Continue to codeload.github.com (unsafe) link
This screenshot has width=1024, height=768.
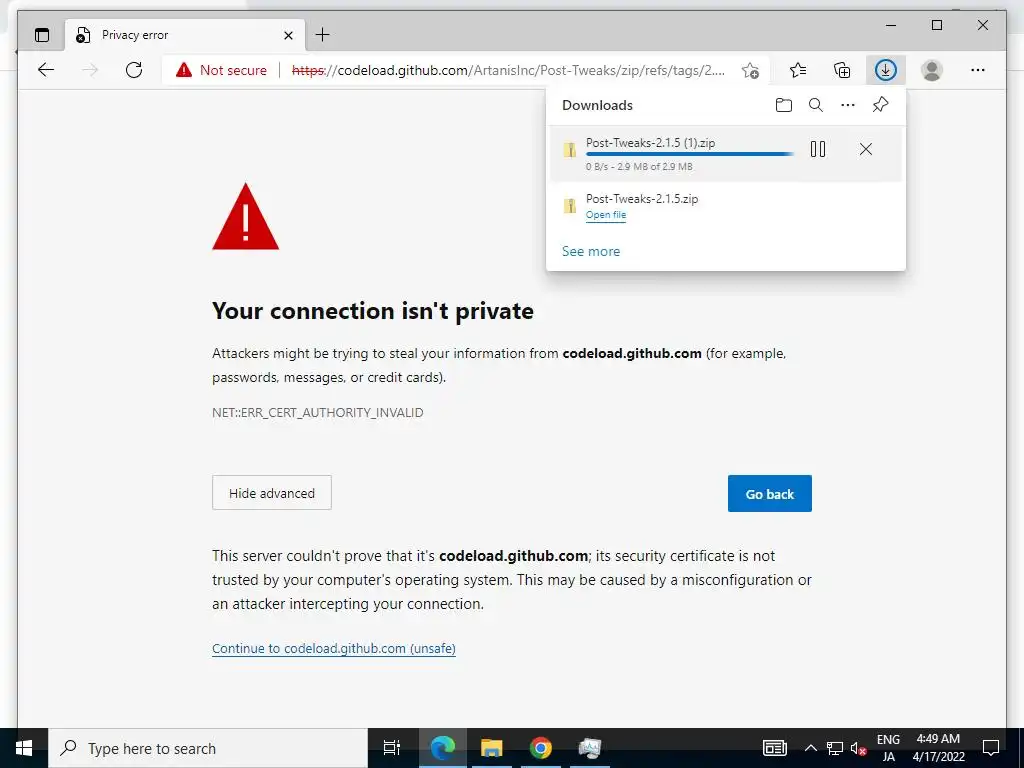coord(334,648)
